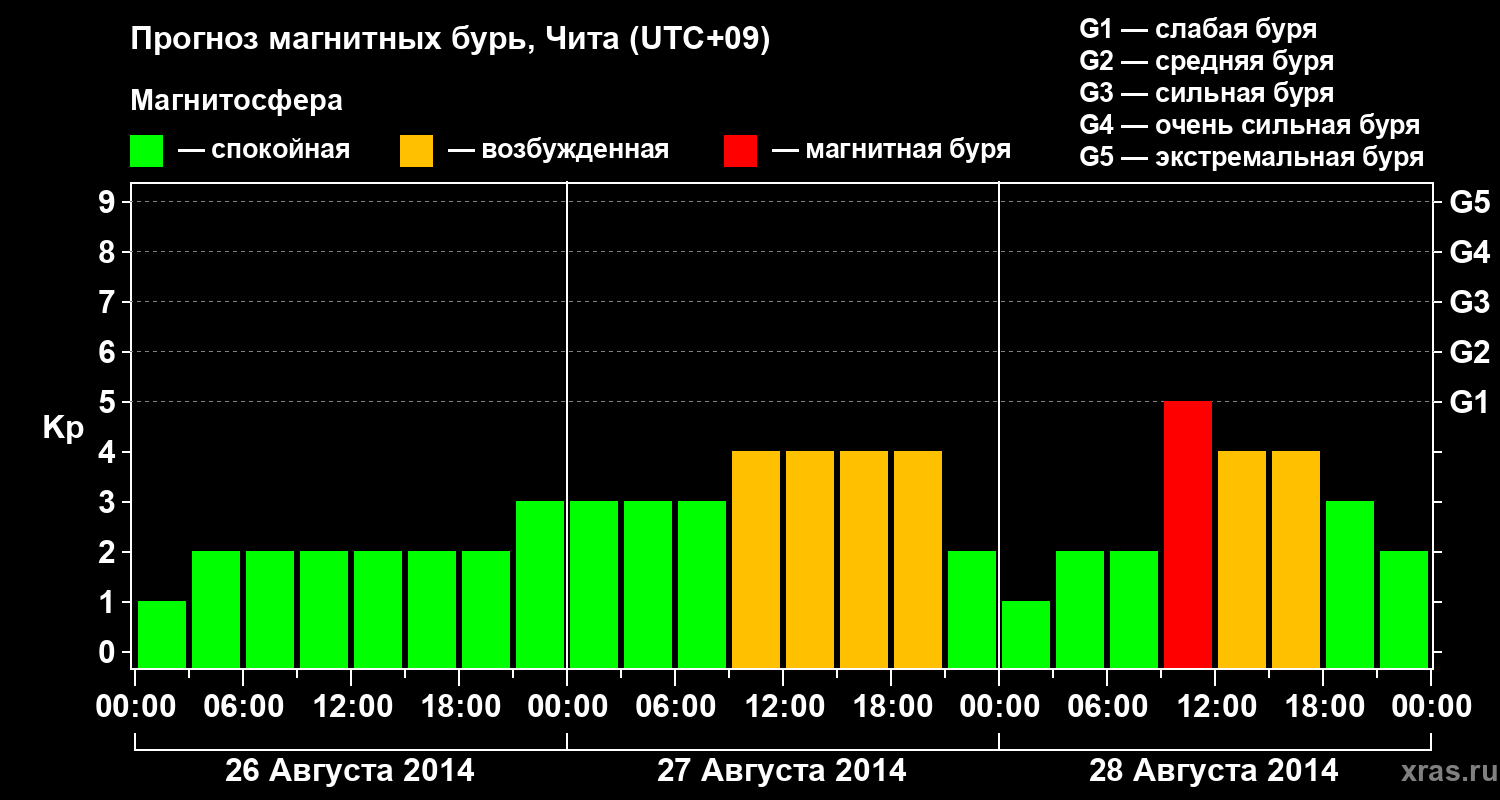Viewport: 1500px width, 800px height.
Task: Click the '06:00' time label for 27 August
Action: point(675,707)
